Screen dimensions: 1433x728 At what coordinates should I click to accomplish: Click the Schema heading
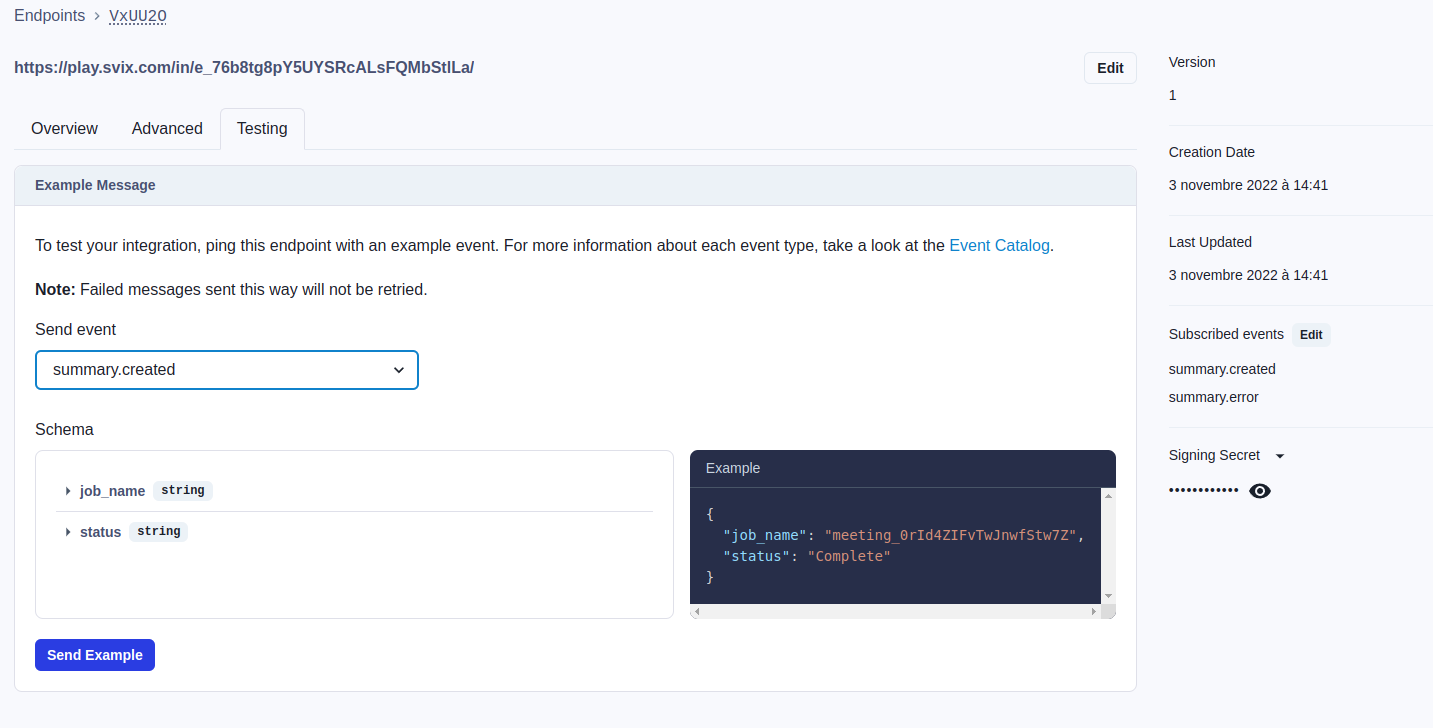[x=64, y=429]
